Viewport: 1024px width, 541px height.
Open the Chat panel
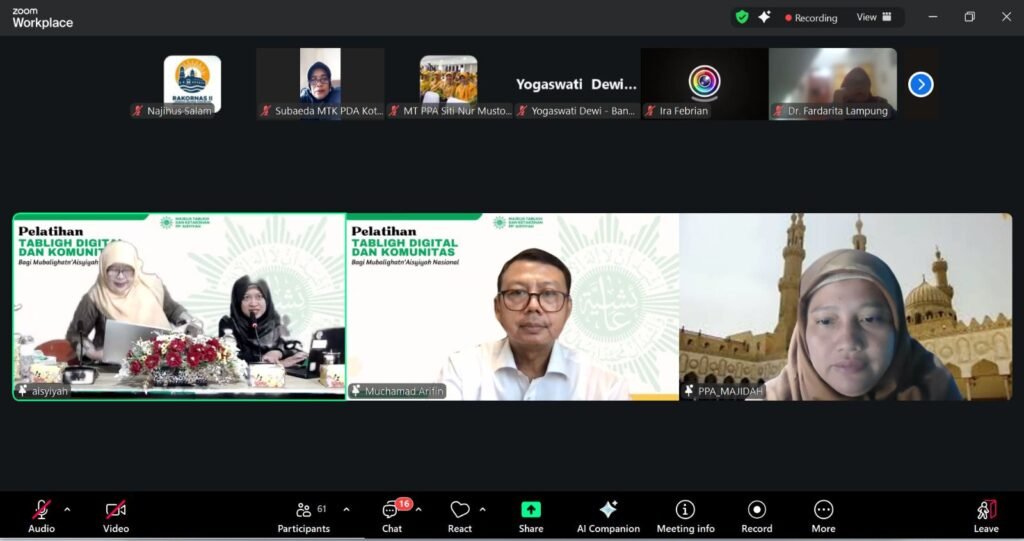[x=392, y=516]
